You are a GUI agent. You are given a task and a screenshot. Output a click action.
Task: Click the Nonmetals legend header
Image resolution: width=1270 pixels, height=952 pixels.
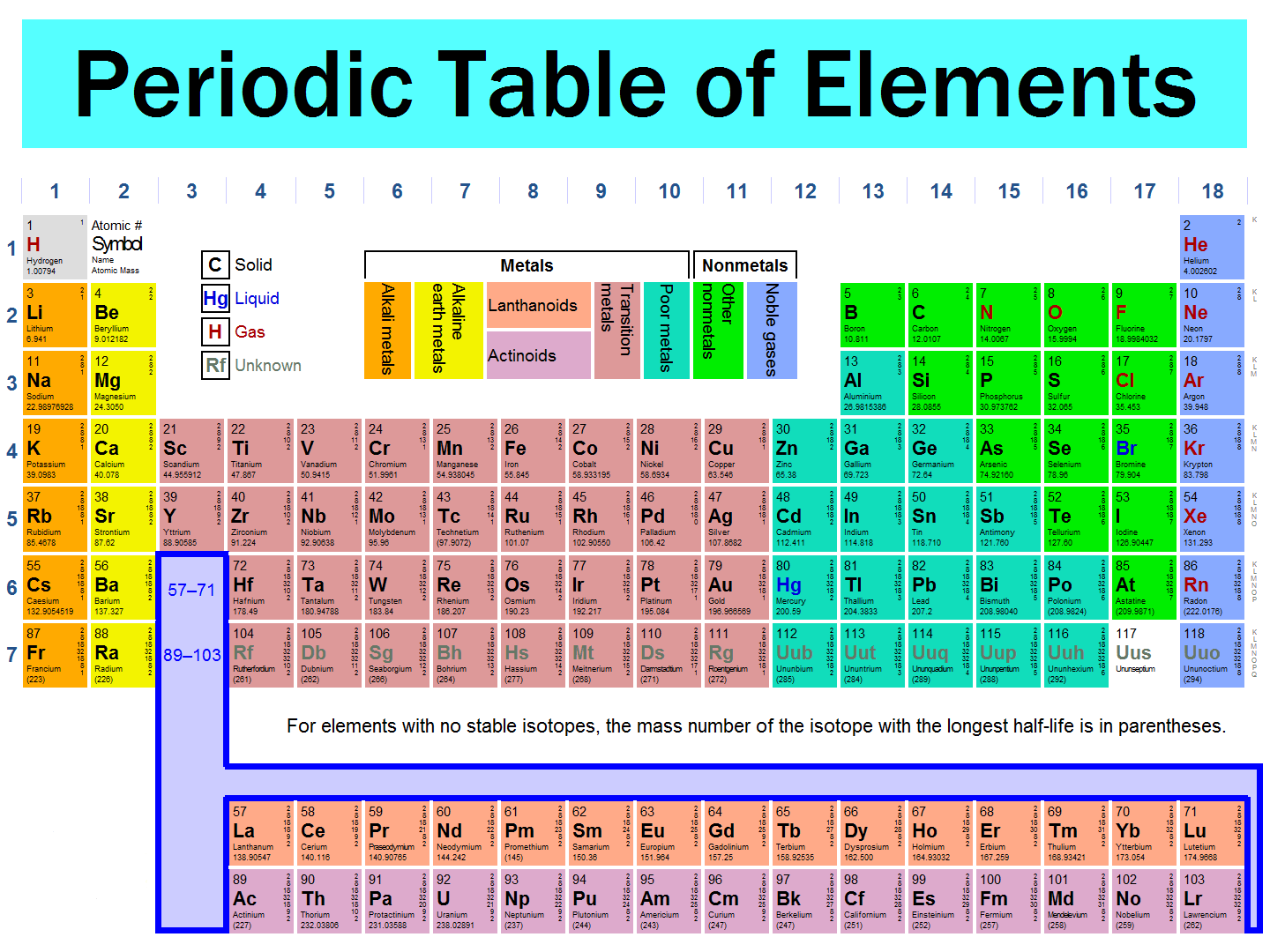click(x=745, y=265)
